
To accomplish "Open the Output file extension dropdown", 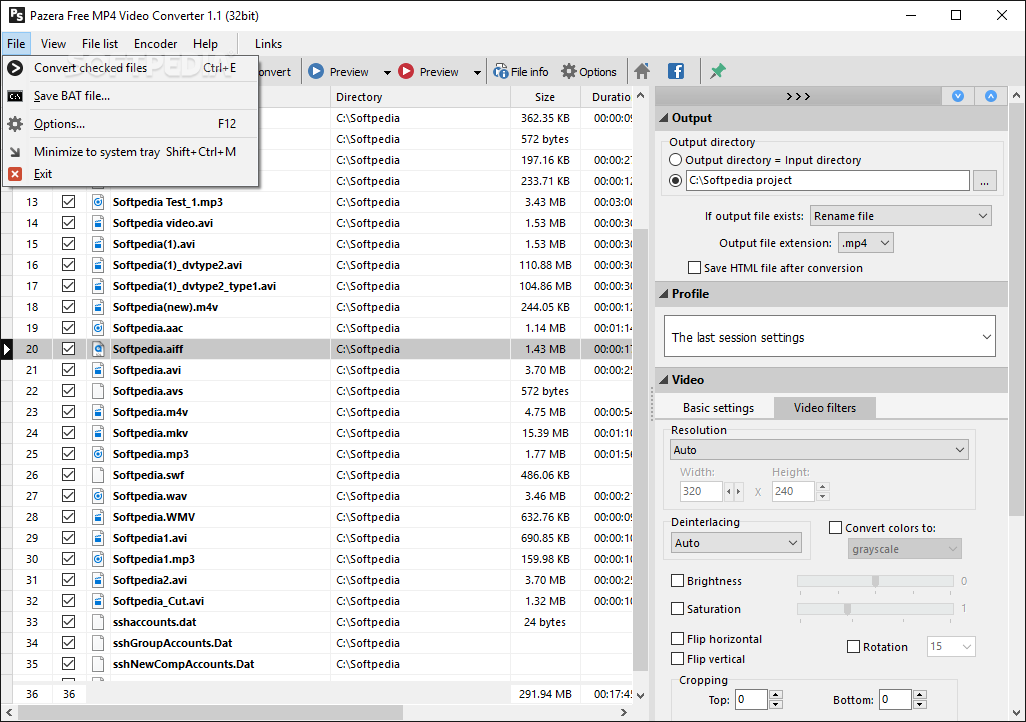I will point(865,243).
